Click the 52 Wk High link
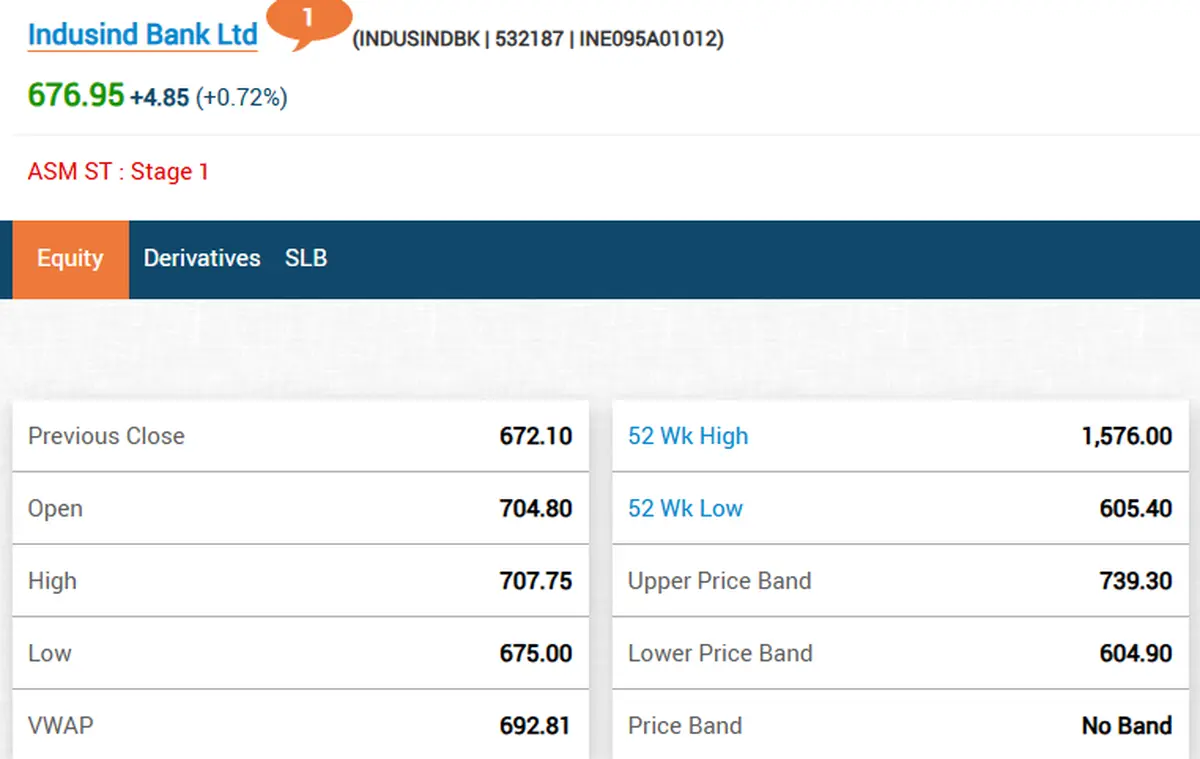1200x759 pixels. pos(688,436)
